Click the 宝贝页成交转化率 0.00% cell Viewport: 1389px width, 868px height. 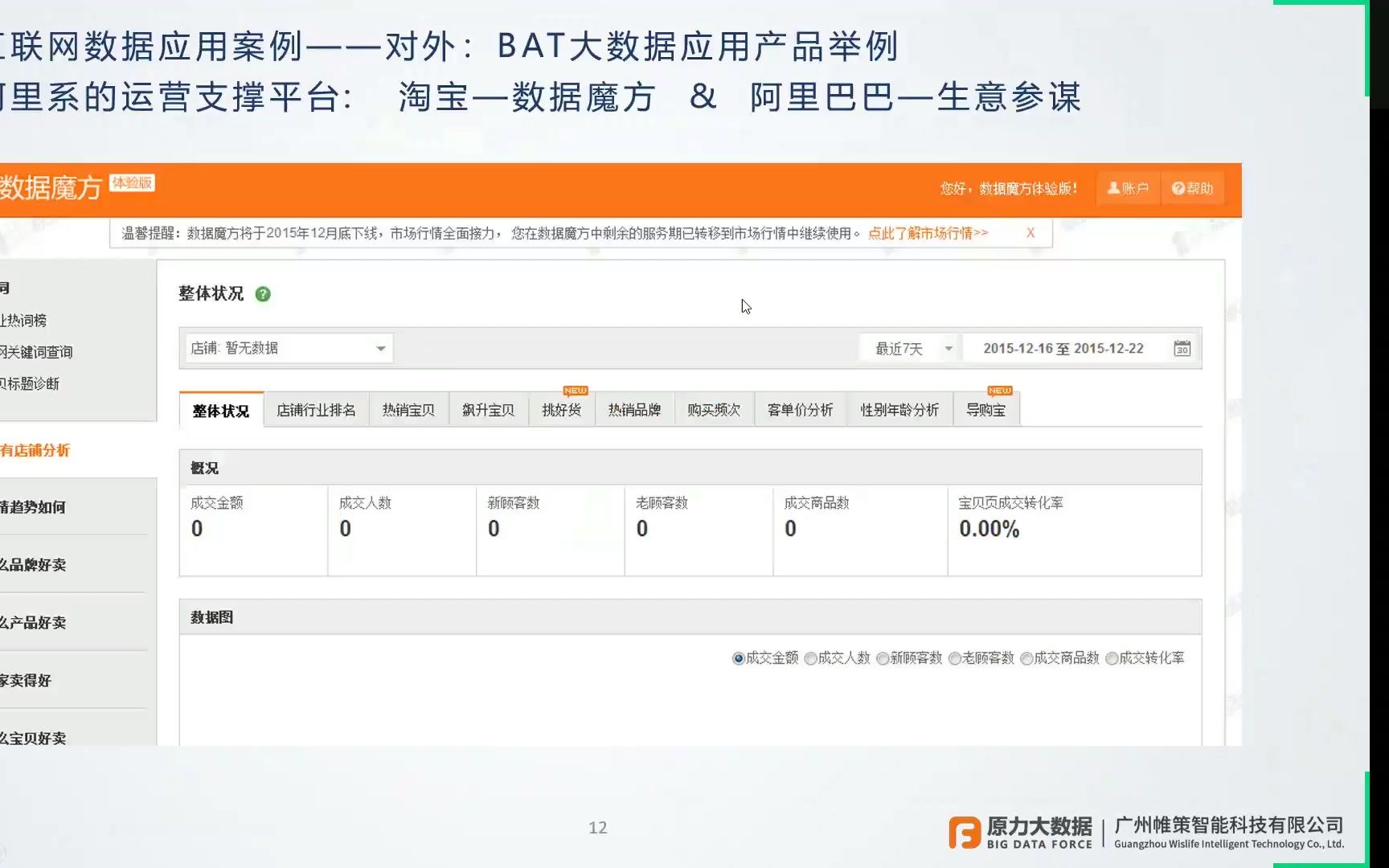pyautogui.click(x=1075, y=530)
